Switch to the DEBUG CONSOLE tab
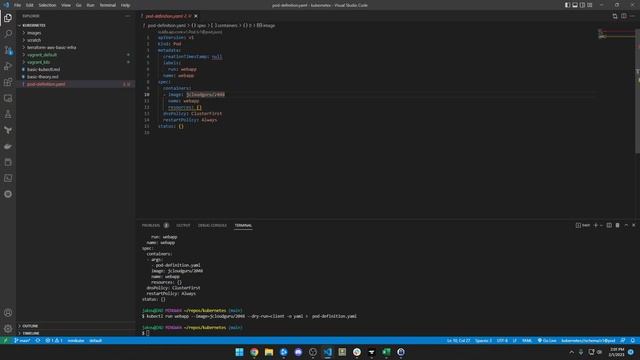The image size is (640, 360). [212, 225]
